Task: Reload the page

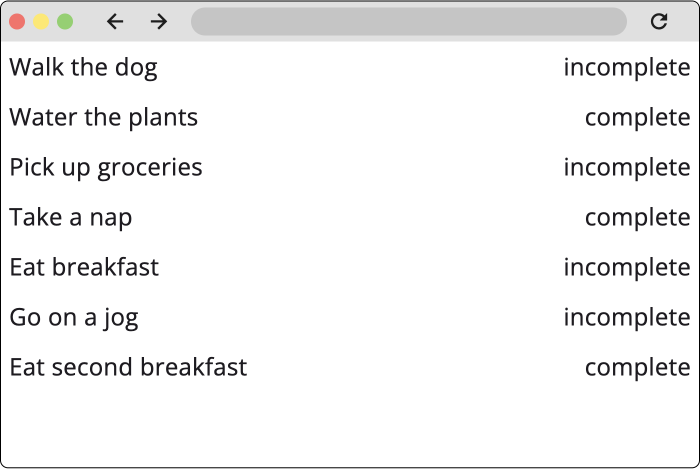Action: 658,21
